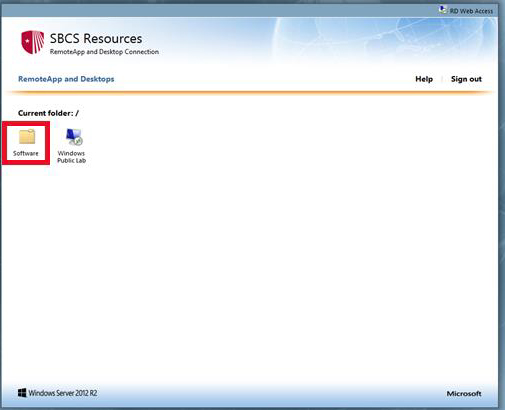
Task: Click the Software folder label
Action: tap(26, 153)
